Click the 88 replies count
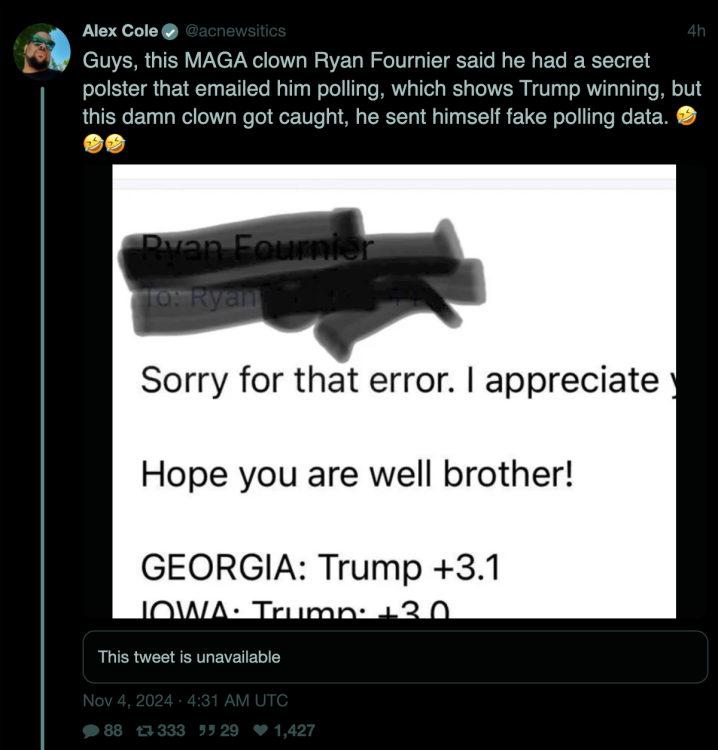This screenshot has width=718, height=750. coord(113,731)
